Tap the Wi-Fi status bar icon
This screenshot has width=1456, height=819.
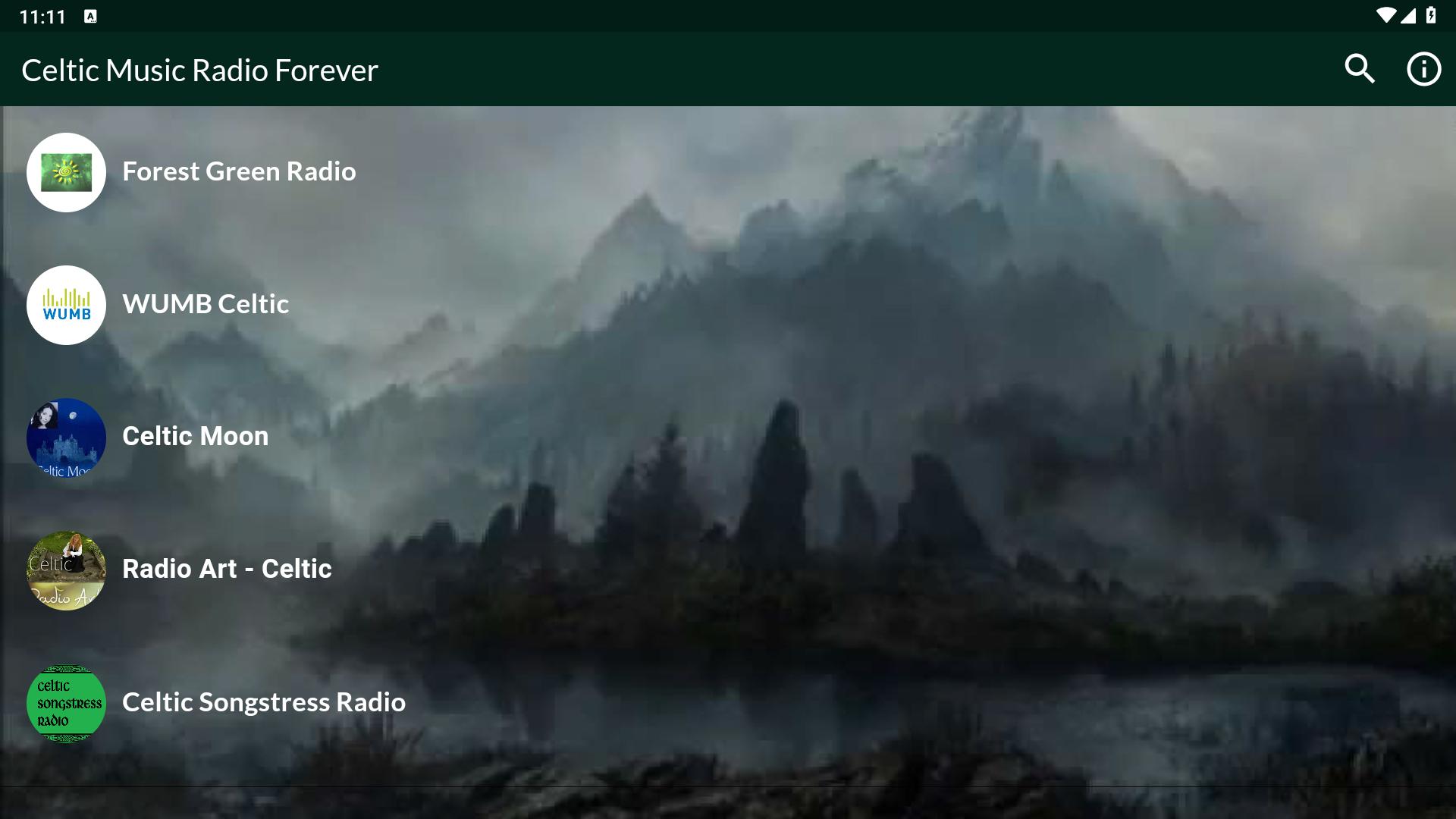[x=1385, y=16]
